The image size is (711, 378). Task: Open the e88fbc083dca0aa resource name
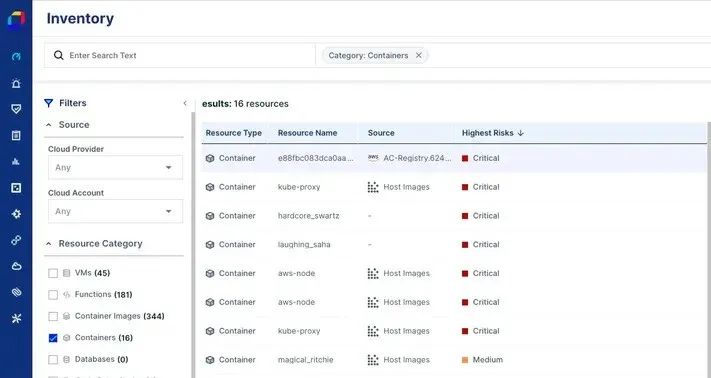point(316,158)
